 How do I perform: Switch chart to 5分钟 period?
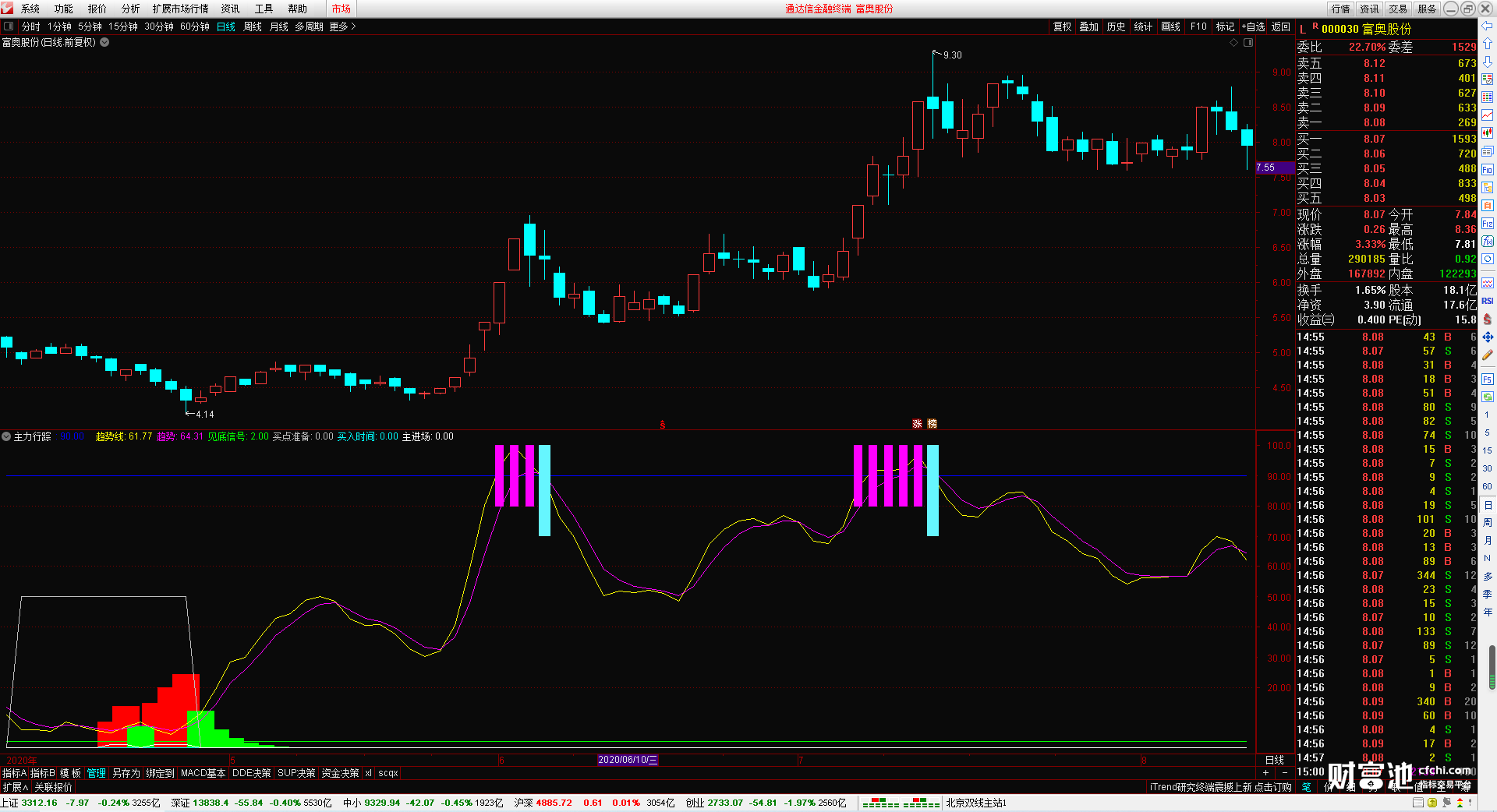pos(90,26)
